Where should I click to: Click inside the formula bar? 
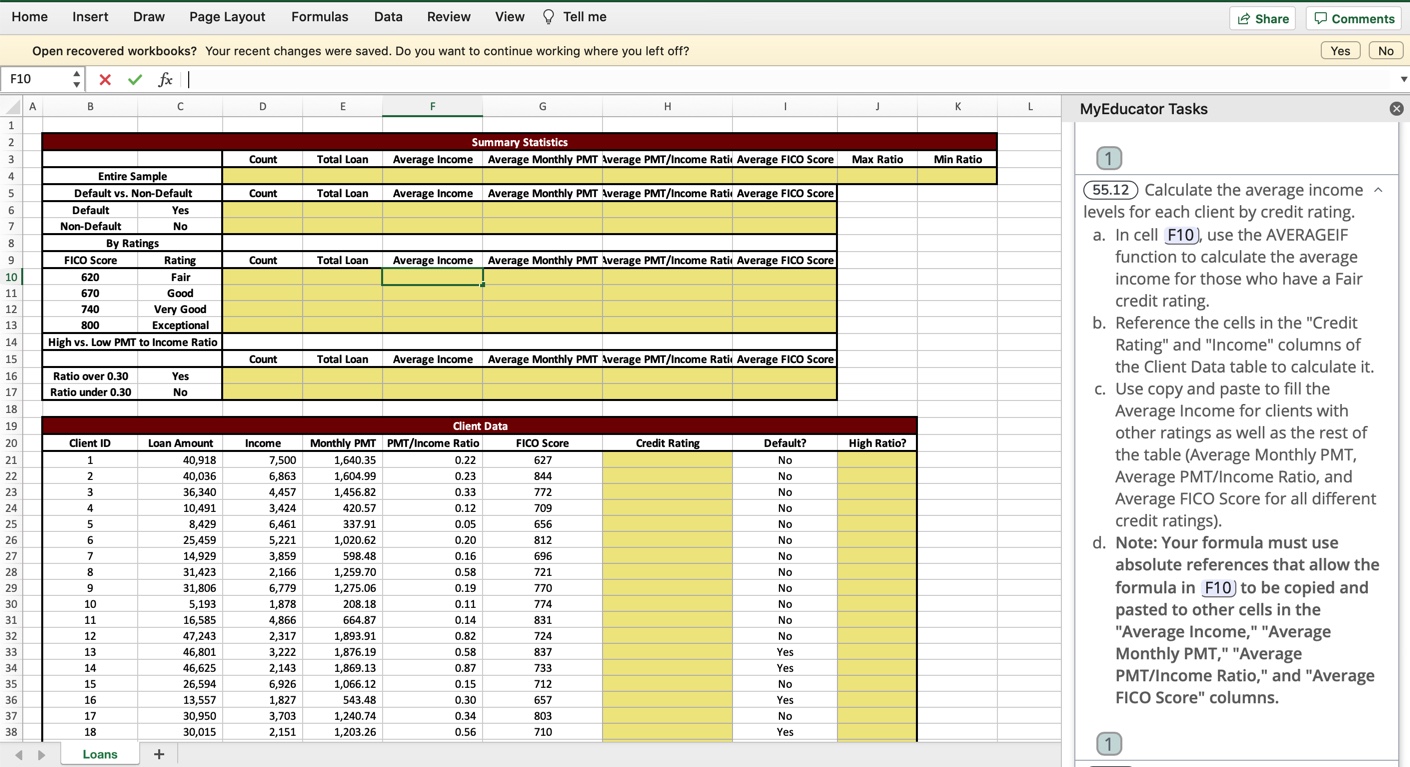400,79
